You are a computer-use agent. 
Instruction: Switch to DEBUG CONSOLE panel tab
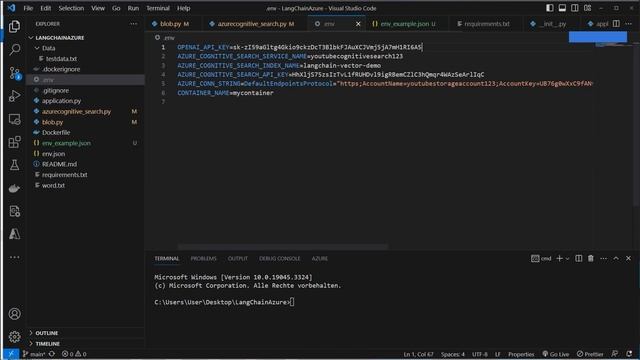coord(280,258)
